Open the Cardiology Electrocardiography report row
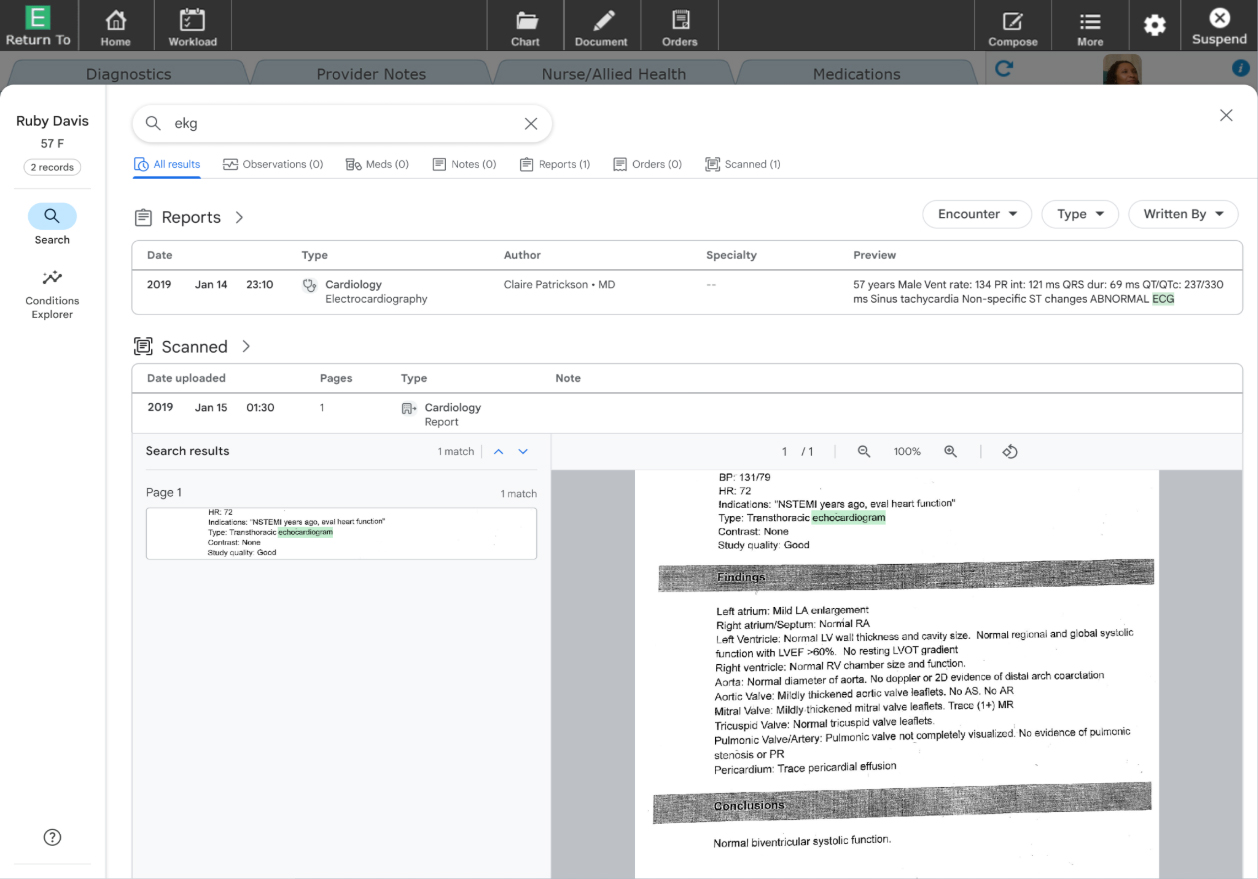Image resolution: width=1258 pixels, height=879 pixels. (x=687, y=292)
